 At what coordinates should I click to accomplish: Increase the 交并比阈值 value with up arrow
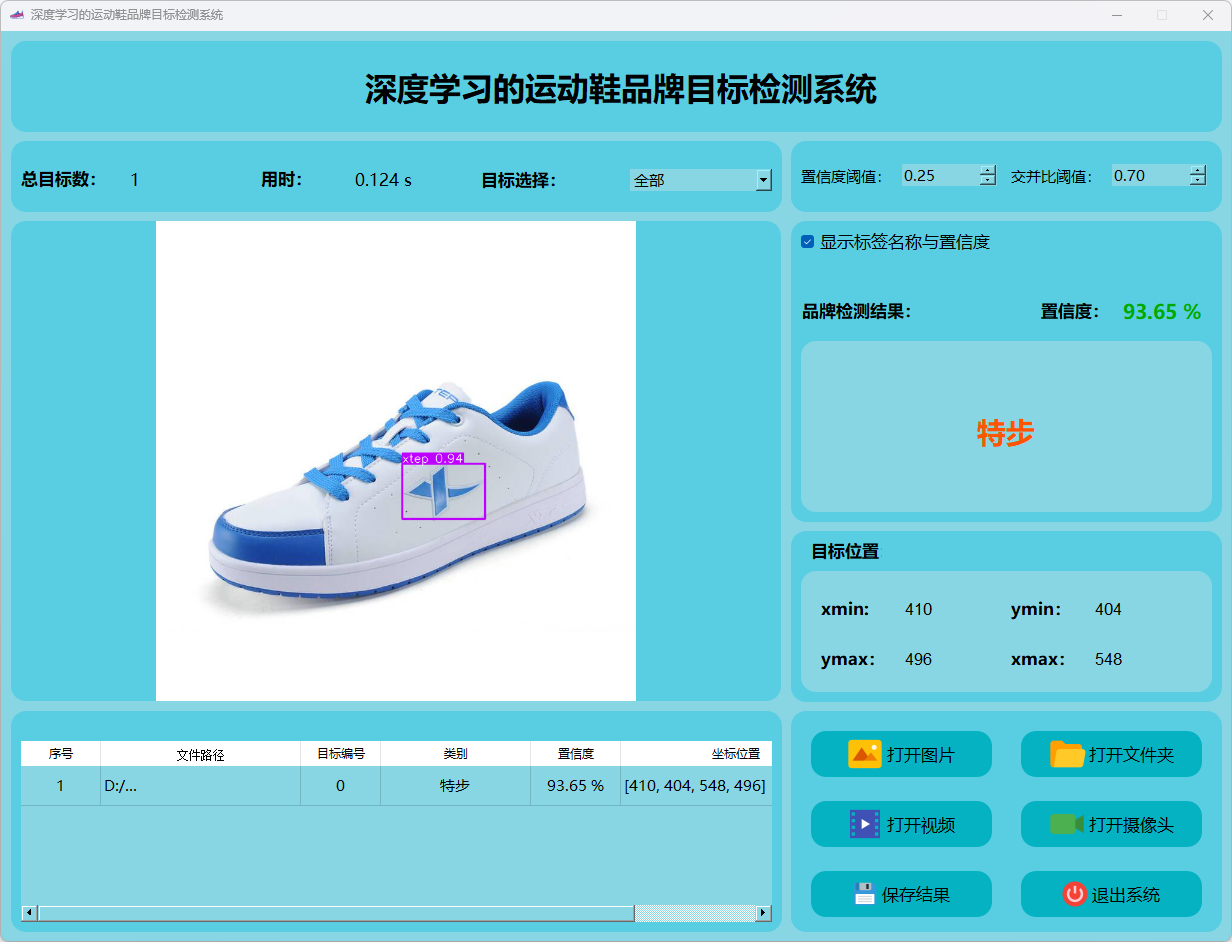tap(1198, 170)
